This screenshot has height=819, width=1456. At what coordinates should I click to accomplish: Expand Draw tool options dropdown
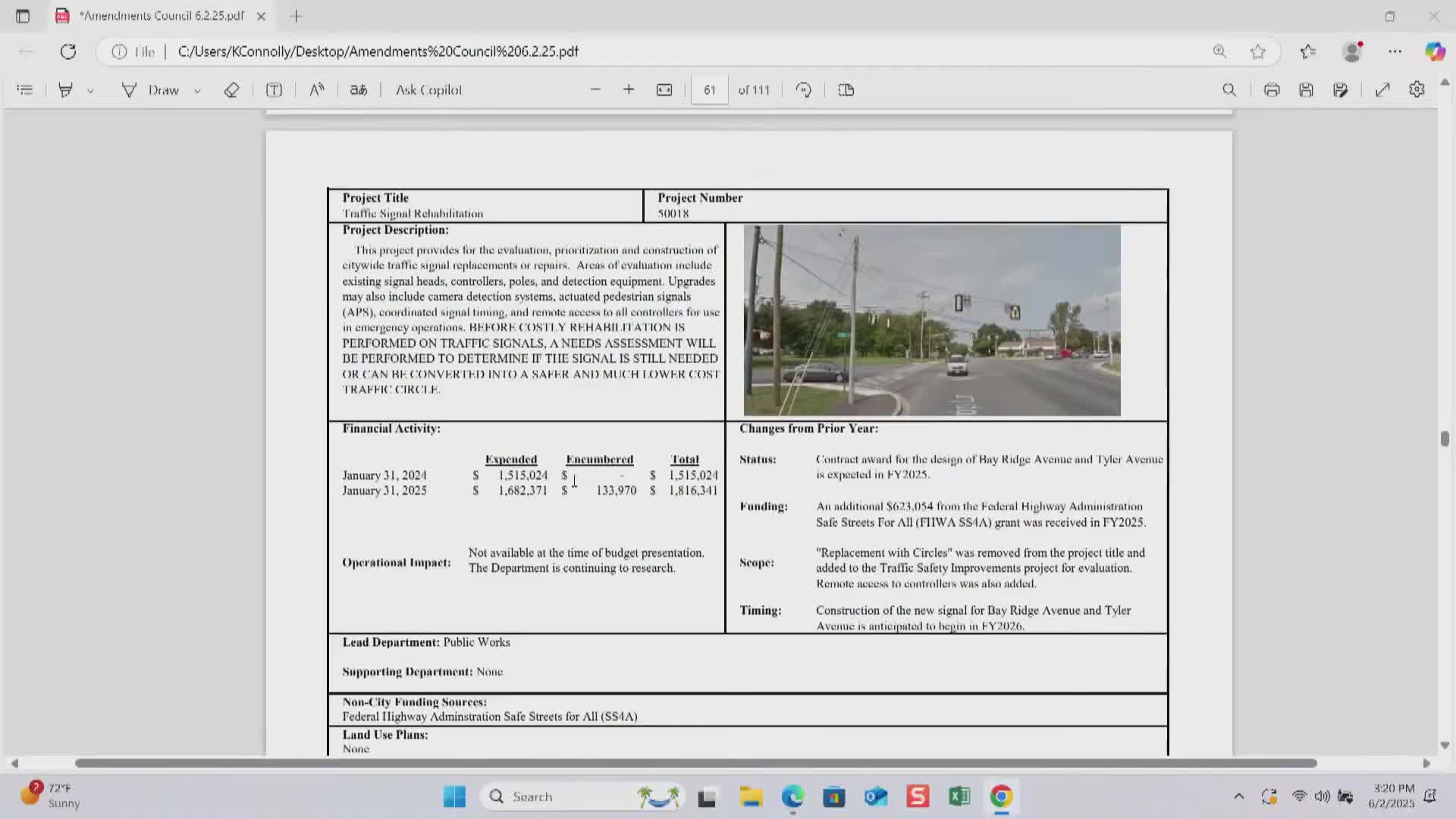[197, 91]
